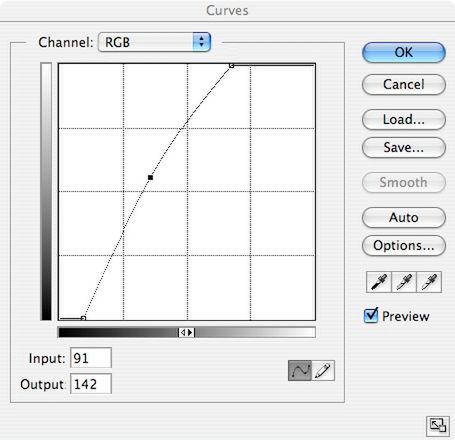
Task: Select the top highlight curve endpoint
Action: click(x=232, y=66)
